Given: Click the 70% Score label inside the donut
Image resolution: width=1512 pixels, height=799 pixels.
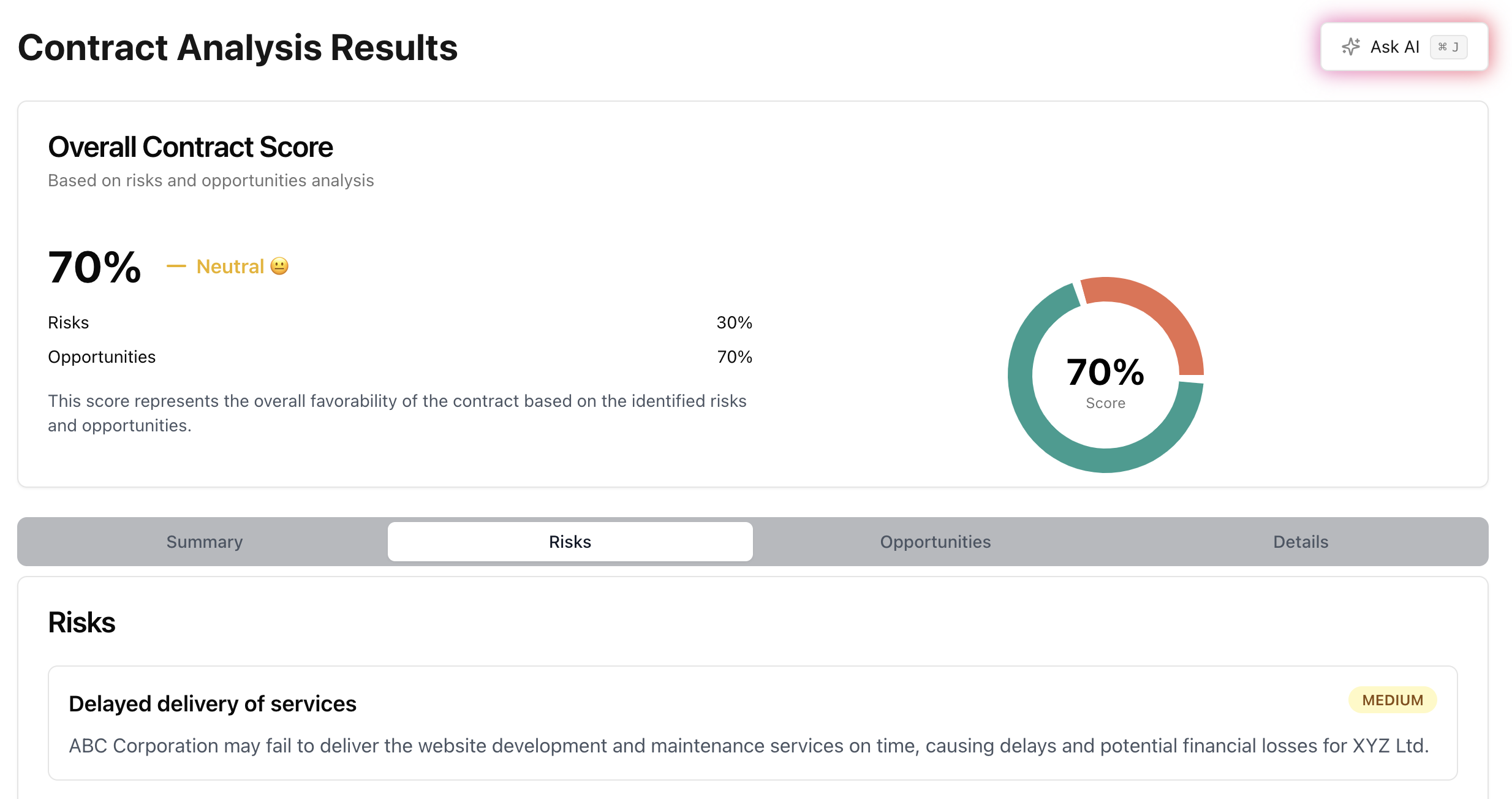Looking at the screenshot, I should 1105,380.
